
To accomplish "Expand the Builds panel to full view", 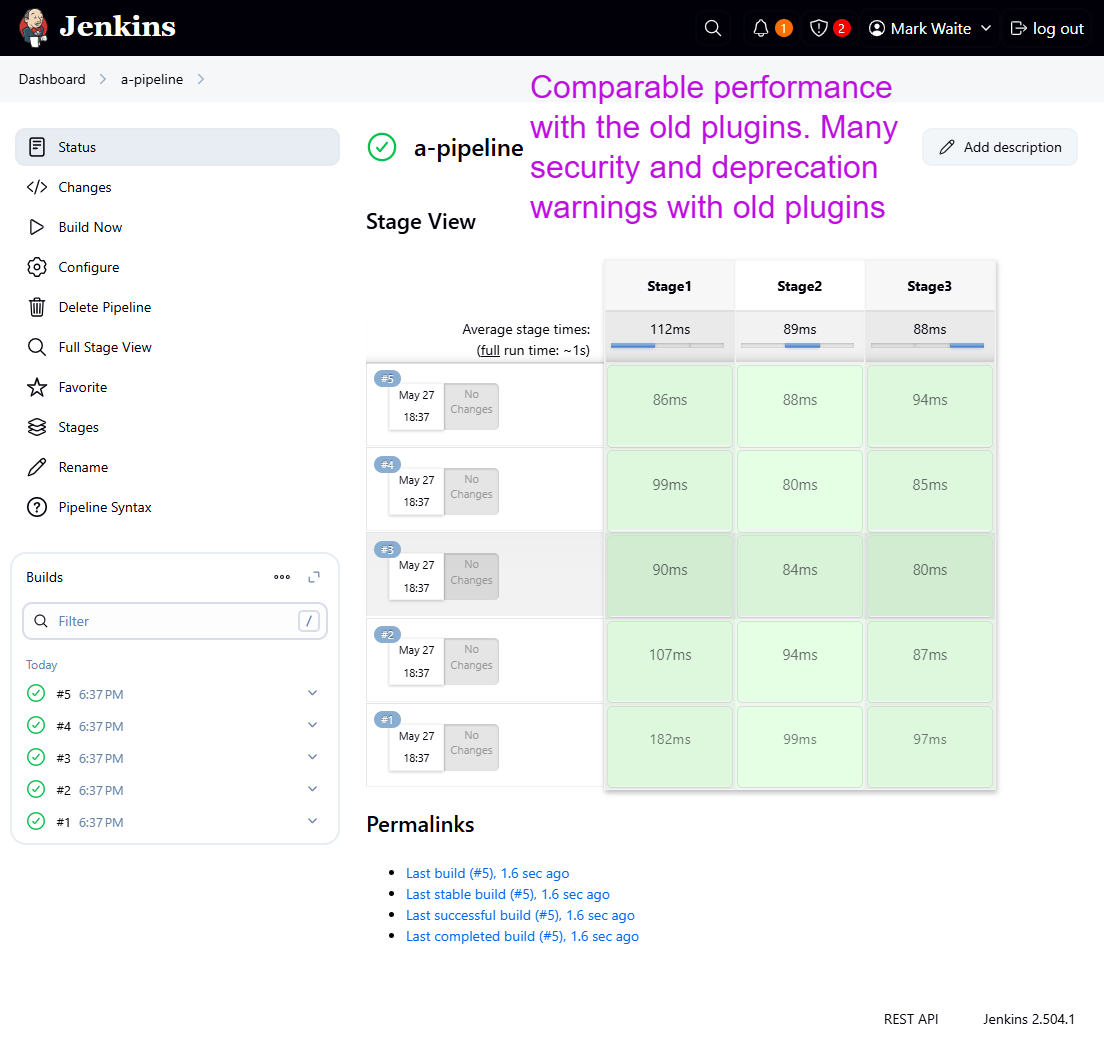I will pos(314,577).
